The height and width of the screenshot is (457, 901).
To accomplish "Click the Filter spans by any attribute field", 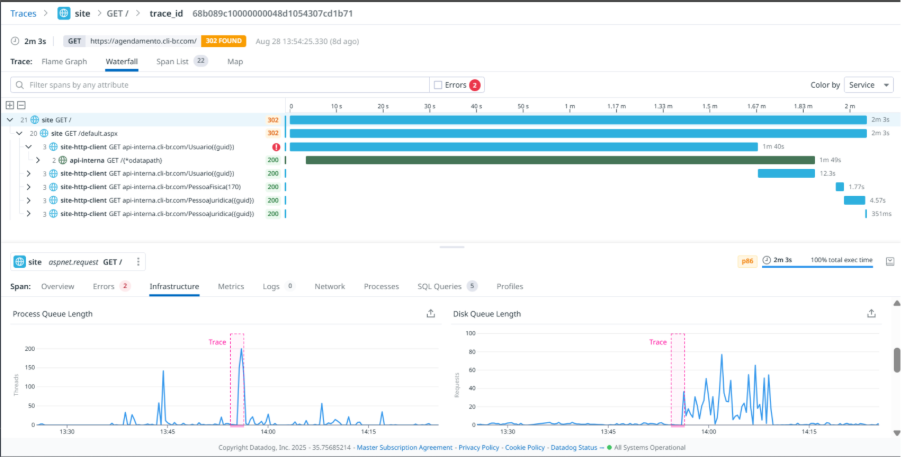I will click(220, 85).
